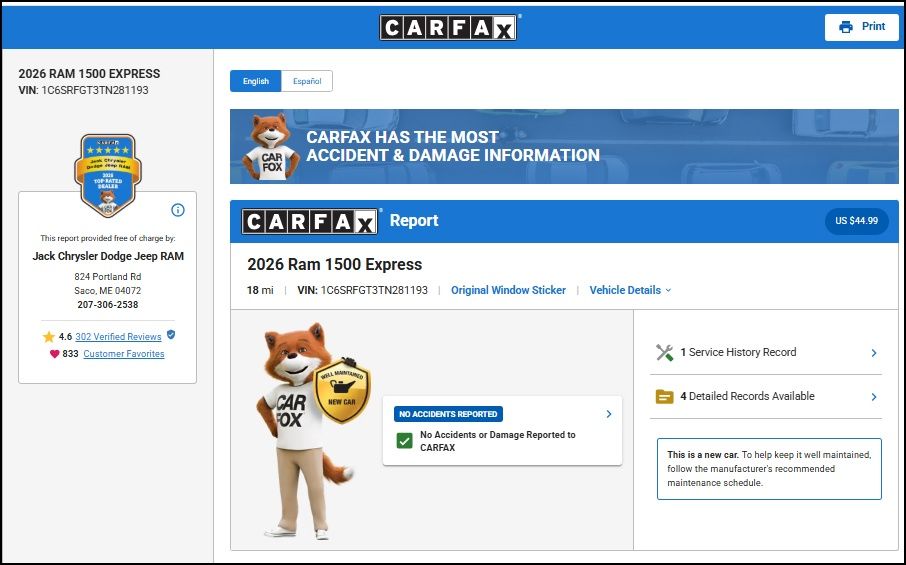Viewport: 906px width, 565px height.
Task: Switch report language to Español
Action: pos(307,81)
